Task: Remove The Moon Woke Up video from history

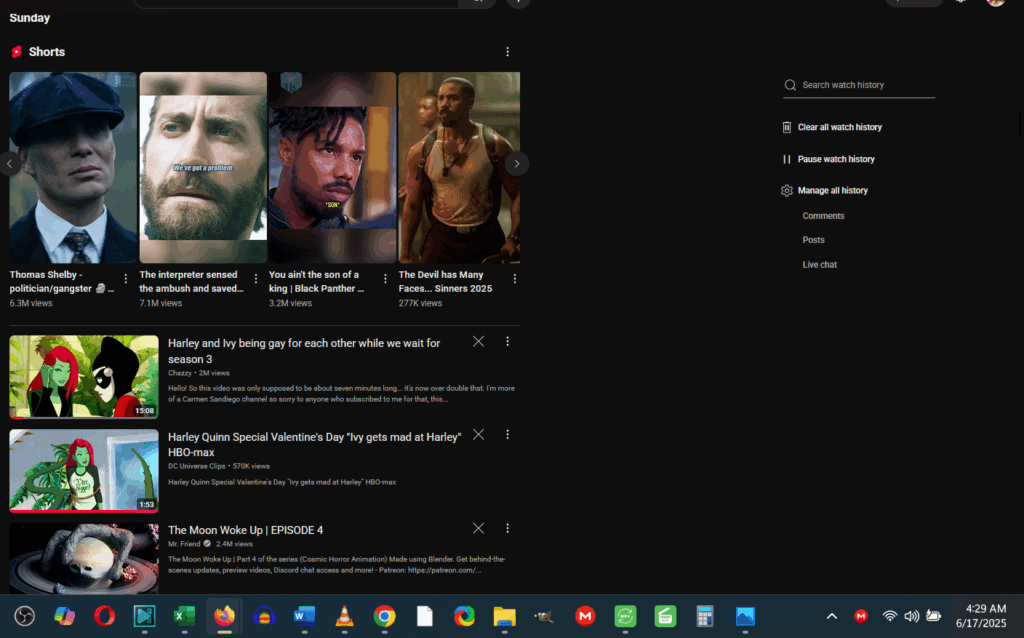Action: tap(479, 528)
